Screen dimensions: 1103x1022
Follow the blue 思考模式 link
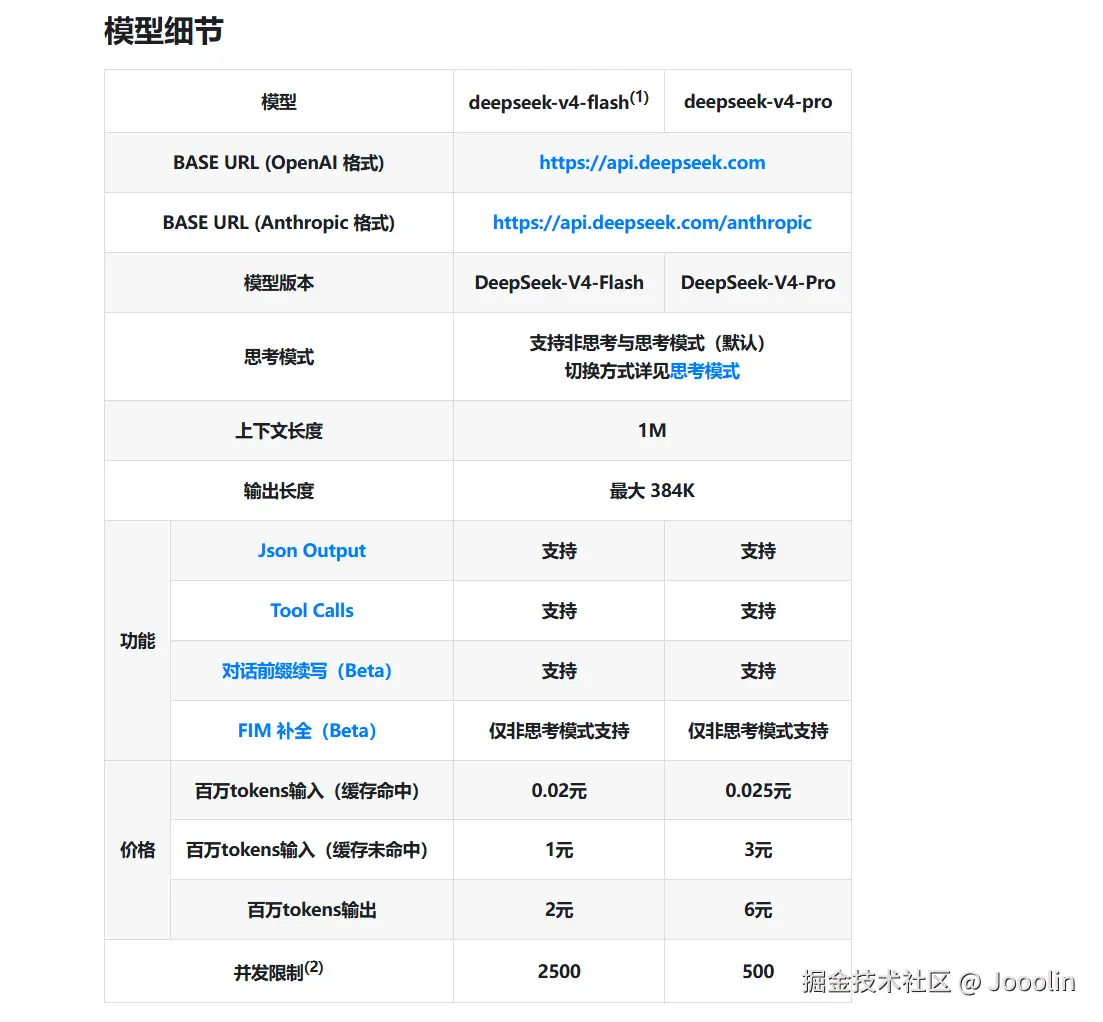pyautogui.click(x=705, y=371)
